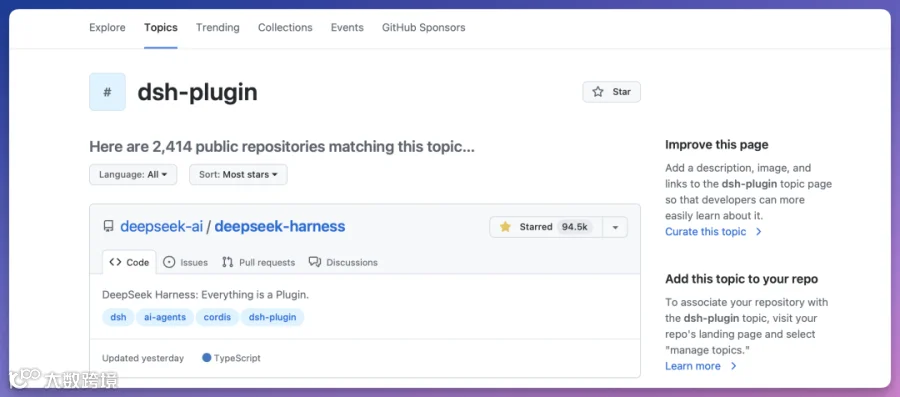Click the hash topic icon beside dsh-plugin
Screen dimensions: 900x397
[x=107, y=92]
